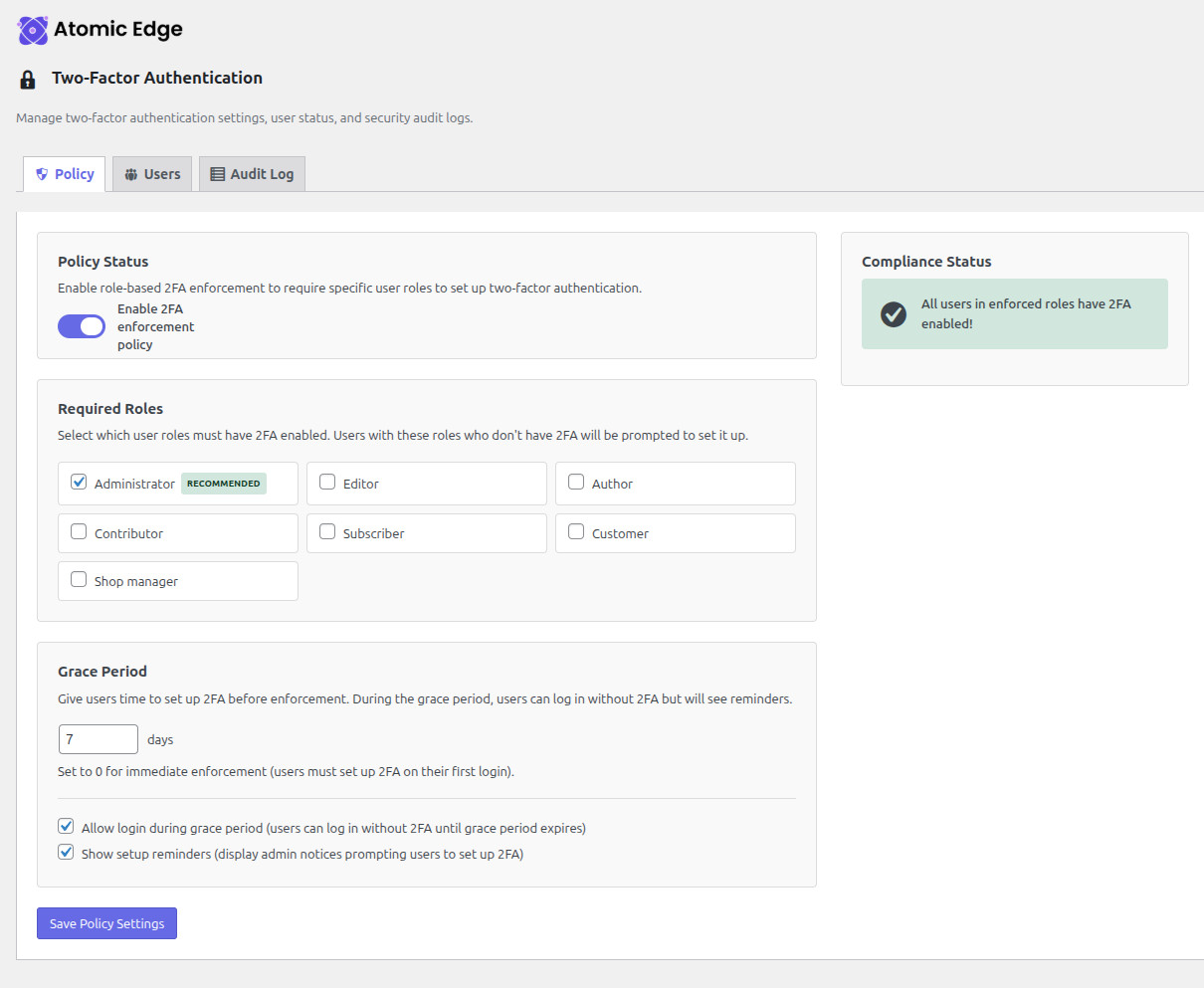Click the Policy Status section heading
This screenshot has height=988, width=1204.
coord(102,261)
